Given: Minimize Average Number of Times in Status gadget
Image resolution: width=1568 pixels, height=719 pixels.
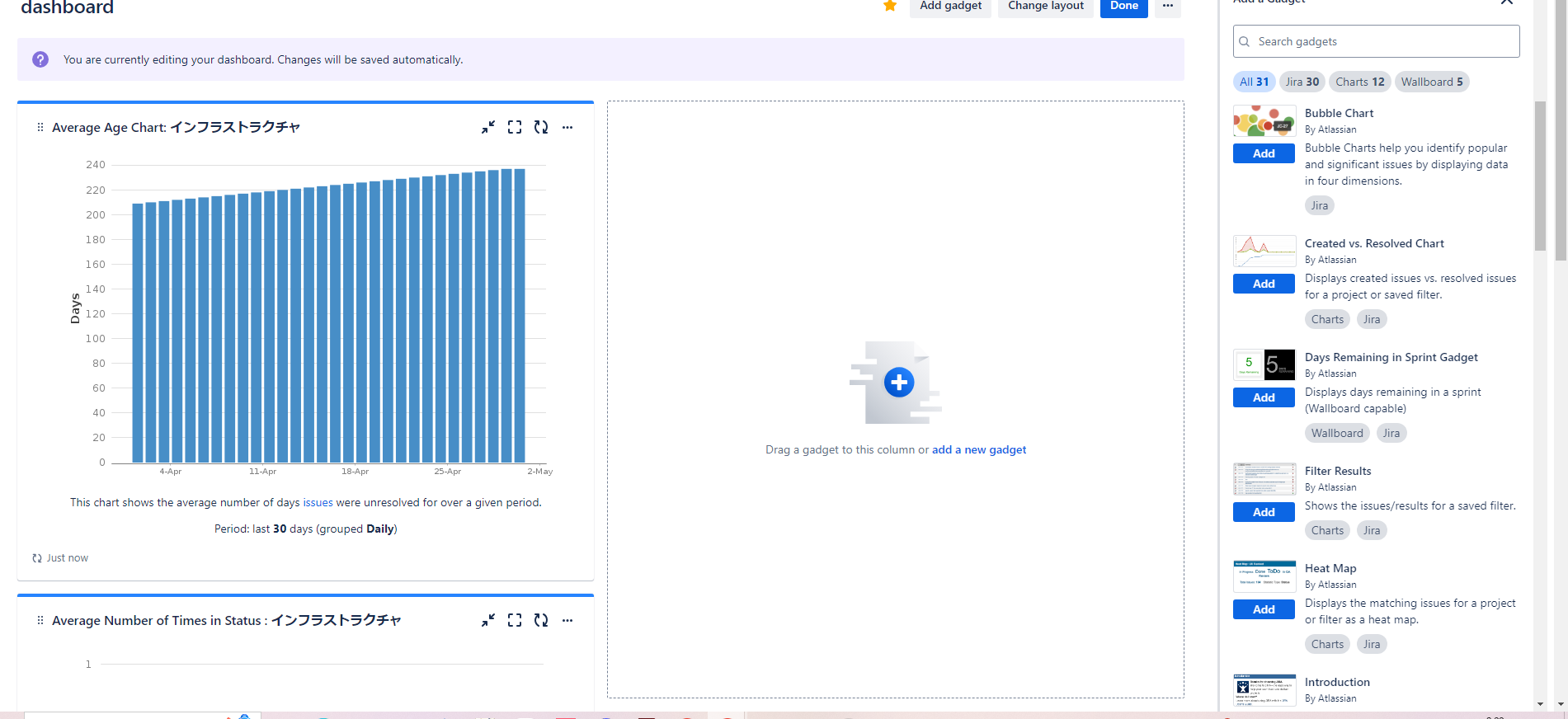Looking at the screenshot, I should [488, 620].
